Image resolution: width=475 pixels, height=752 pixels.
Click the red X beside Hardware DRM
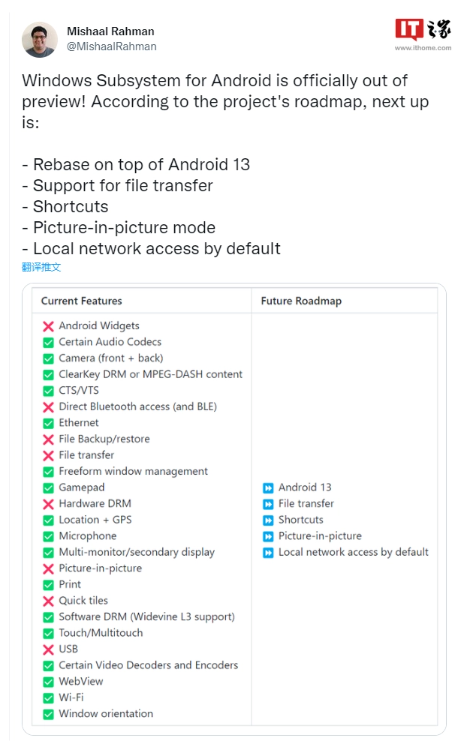tap(48, 504)
